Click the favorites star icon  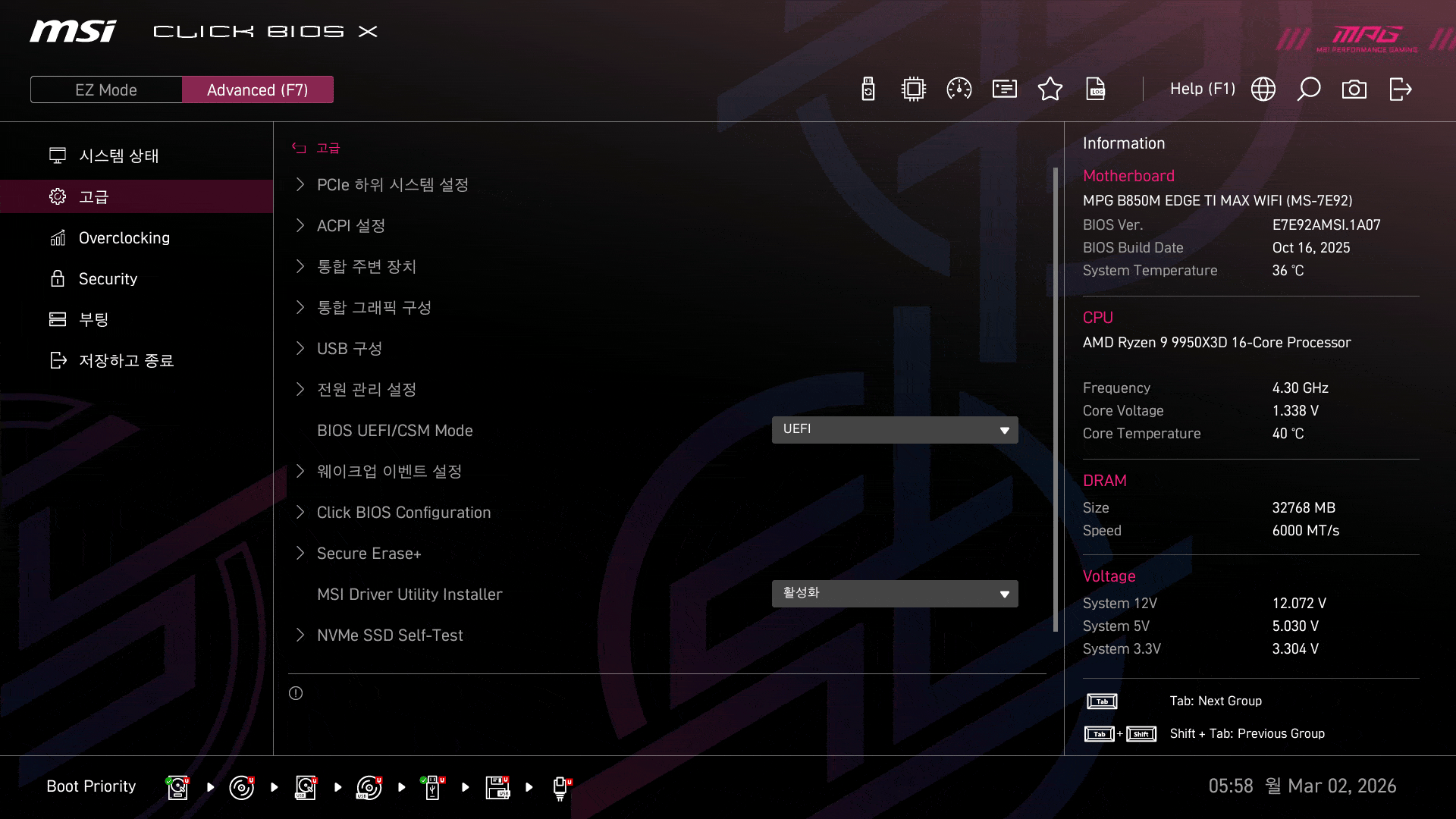tap(1050, 89)
